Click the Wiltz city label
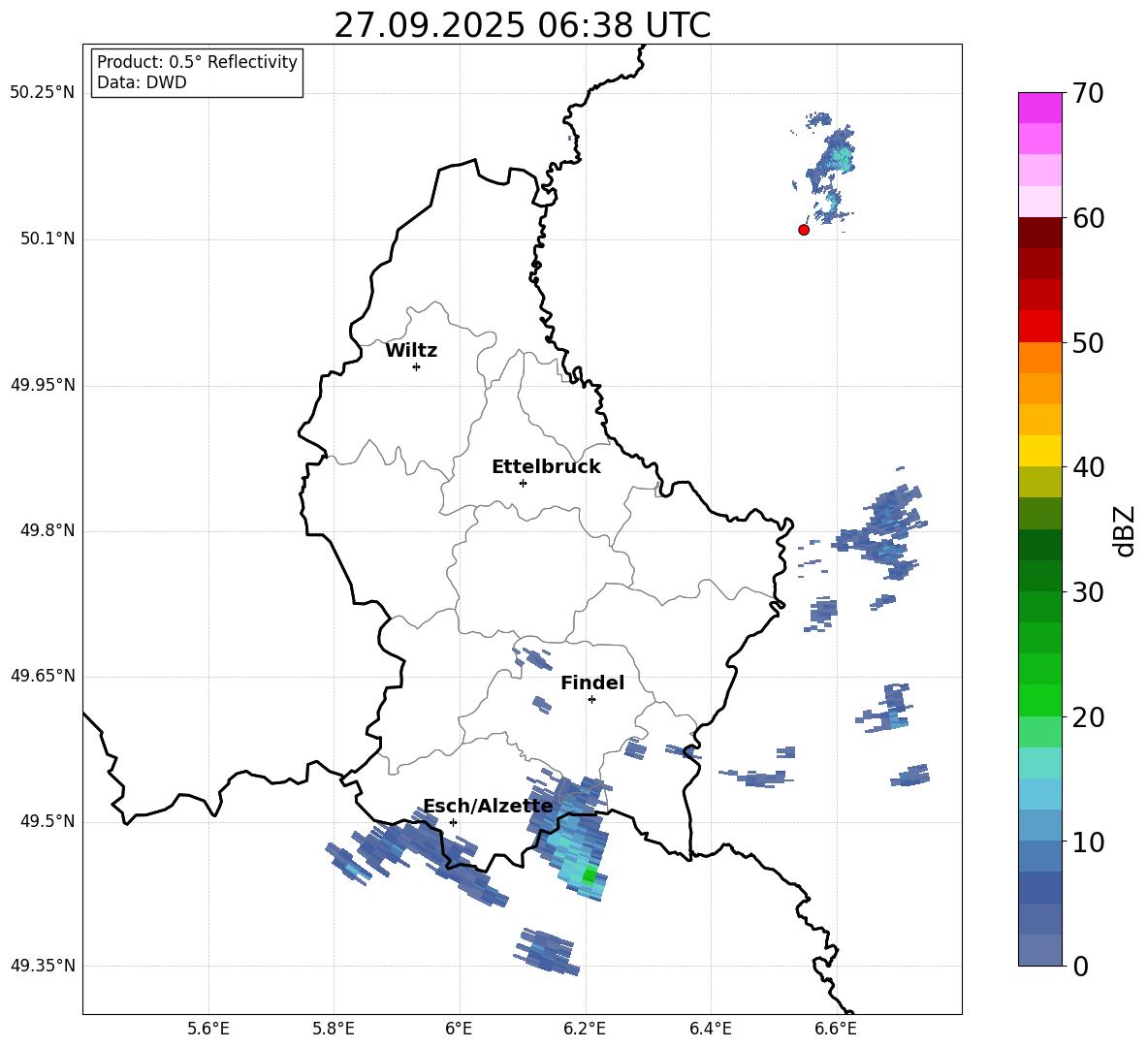1148x1048 pixels. (411, 351)
